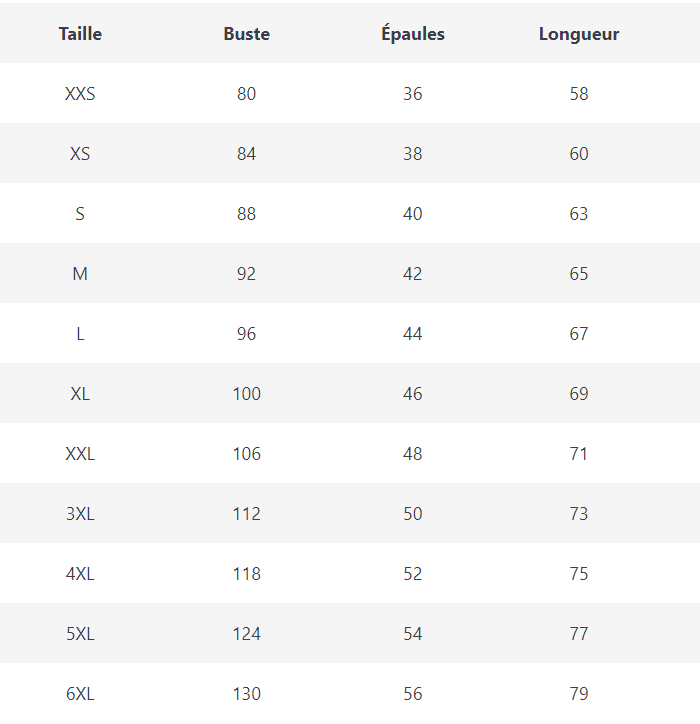
Task: Select the XXL size label
Action: tap(80, 454)
